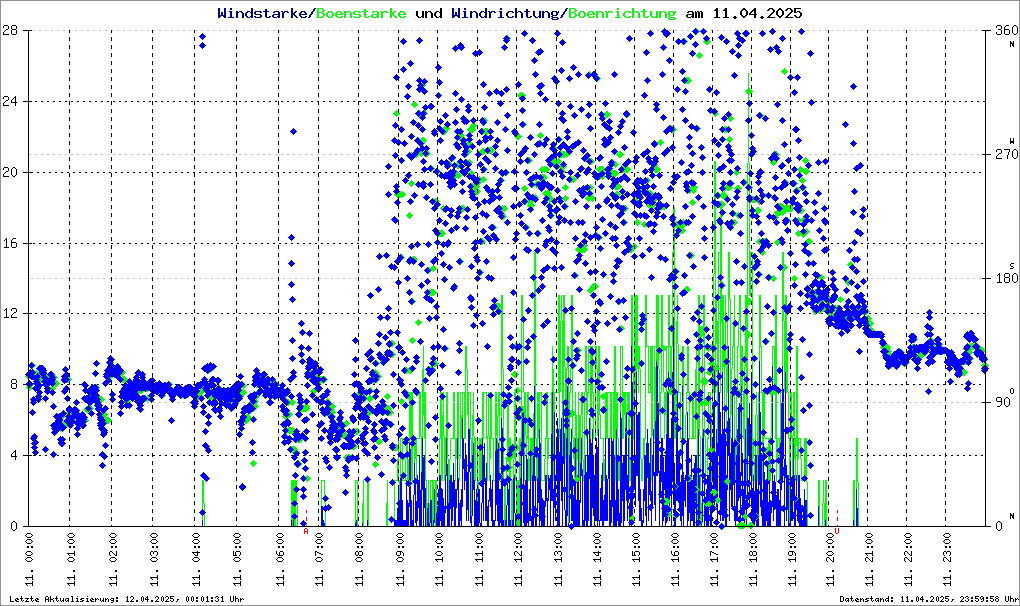The height and width of the screenshot is (606, 1020).
Task: Click the time label '11. 17:00'
Action: (714, 560)
